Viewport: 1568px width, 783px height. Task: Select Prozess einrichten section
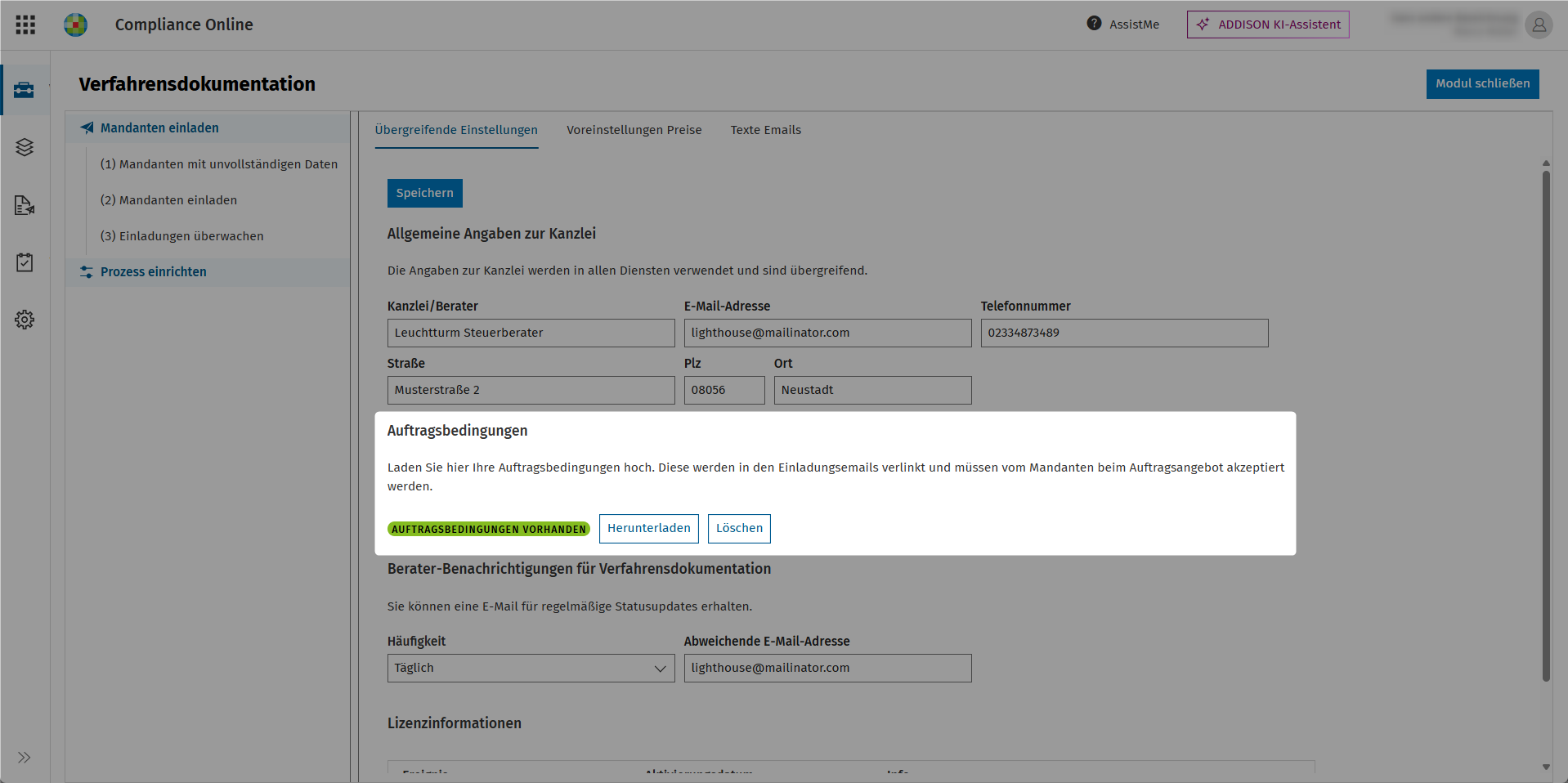pos(208,272)
